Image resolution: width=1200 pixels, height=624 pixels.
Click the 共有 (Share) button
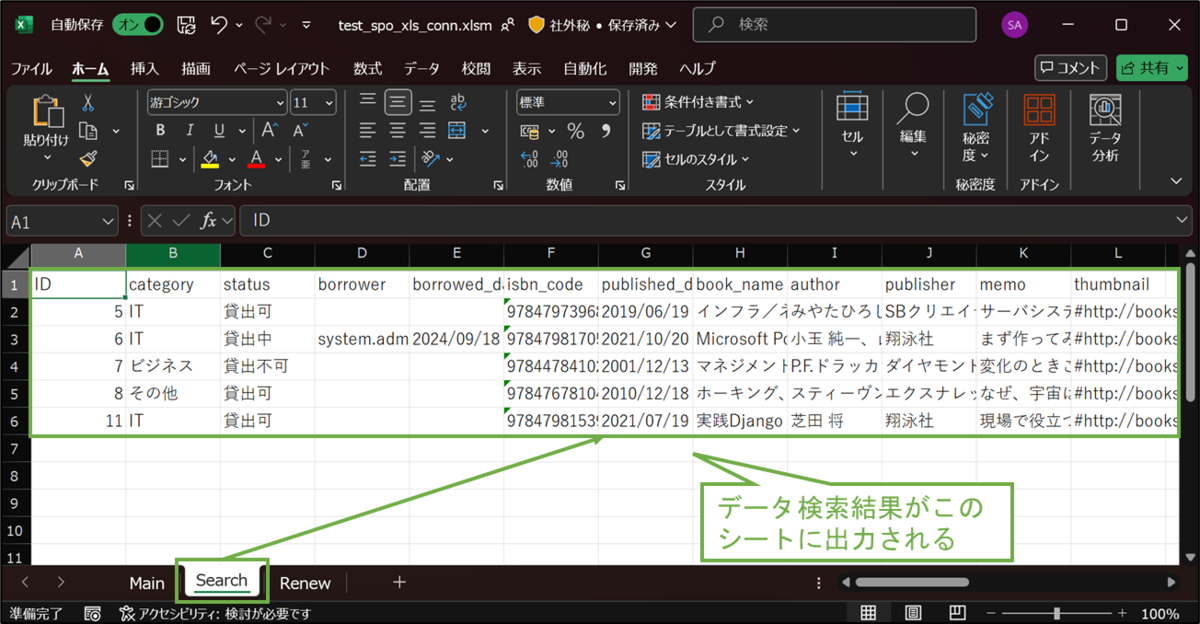pyautogui.click(x=1152, y=68)
